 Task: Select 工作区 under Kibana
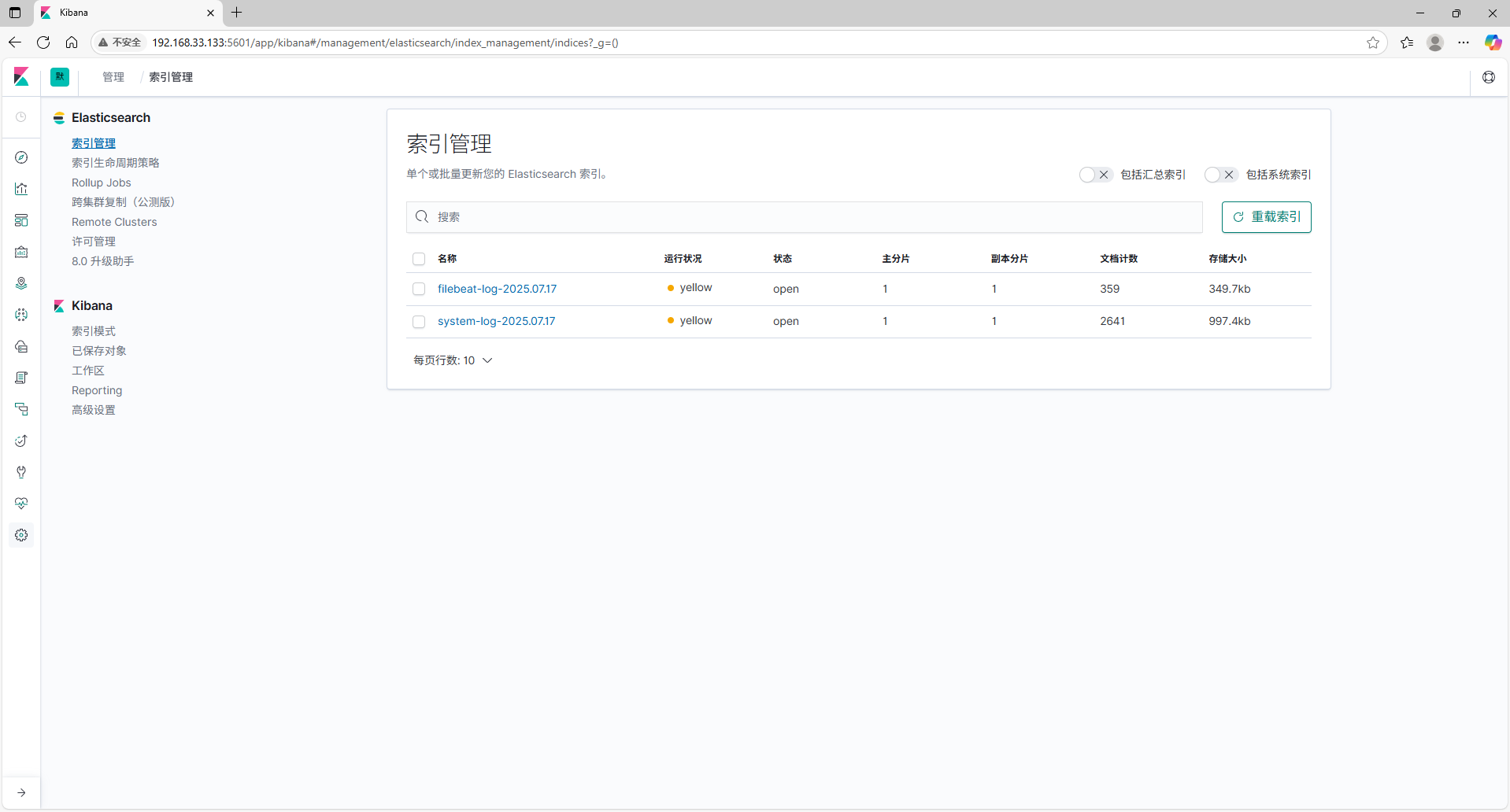pos(88,371)
